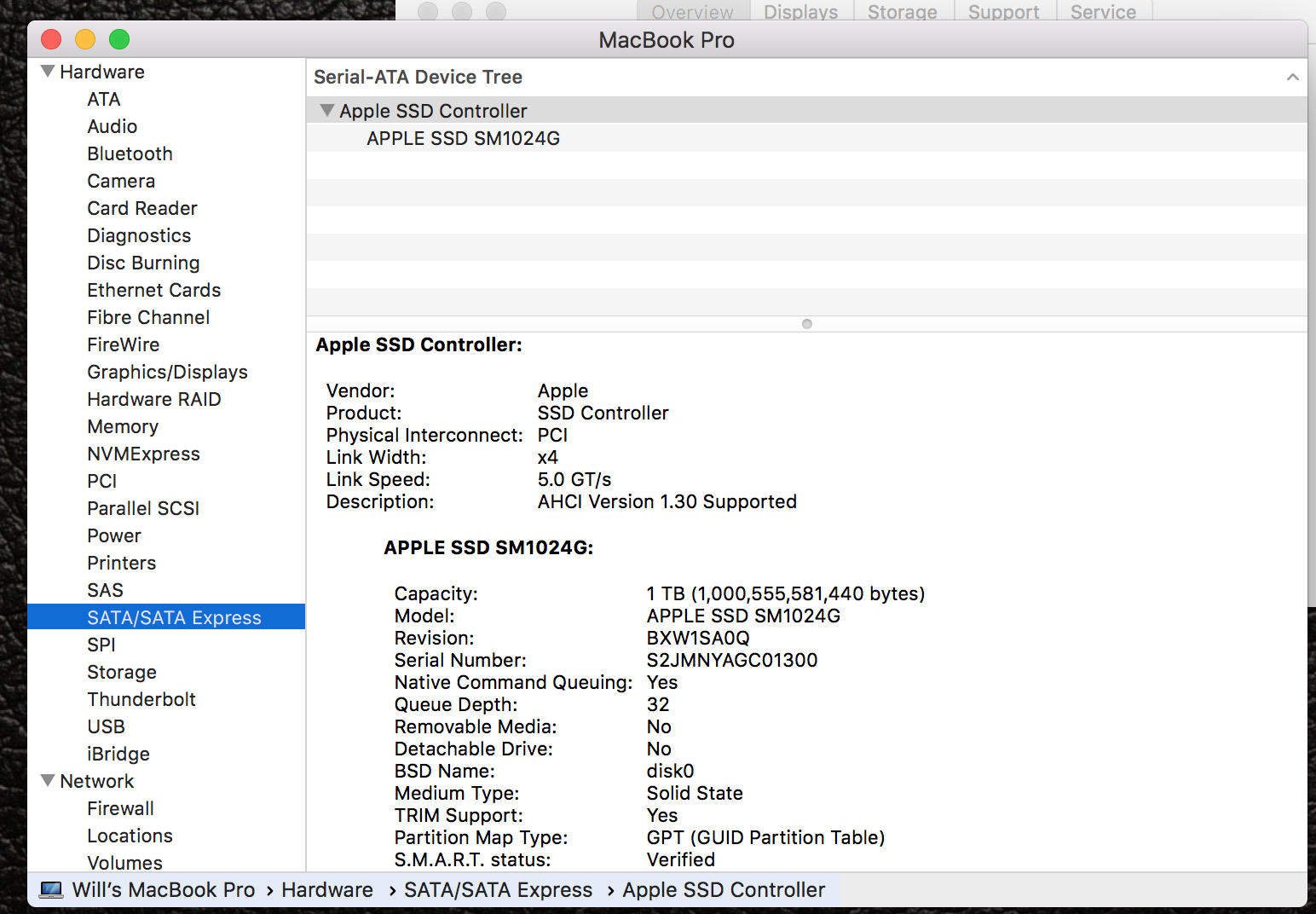Select SAS in the sidebar
The image size is (1316, 914).
pyautogui.click(x=106, y=590)
